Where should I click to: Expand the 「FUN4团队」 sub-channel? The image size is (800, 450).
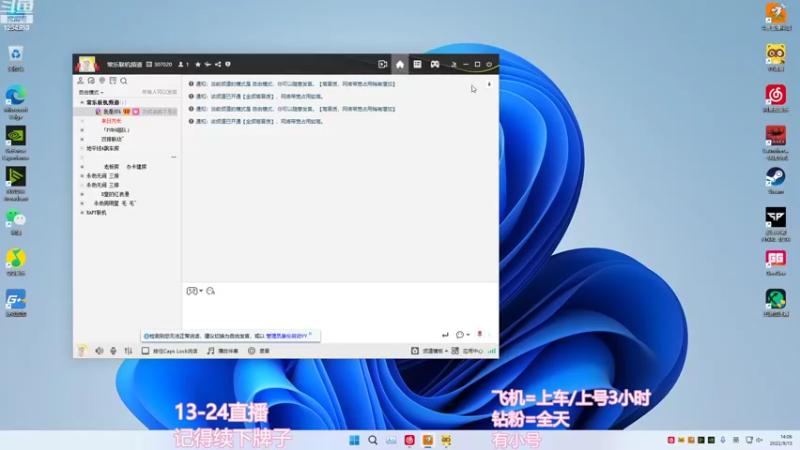(82, 130)
